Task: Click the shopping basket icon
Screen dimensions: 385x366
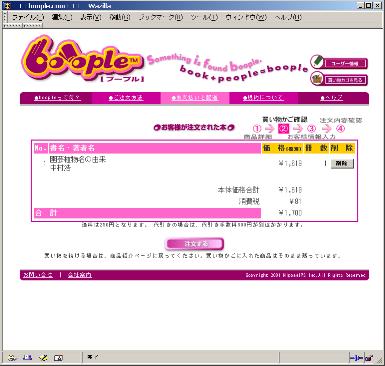Action: (x=317, y=79)
